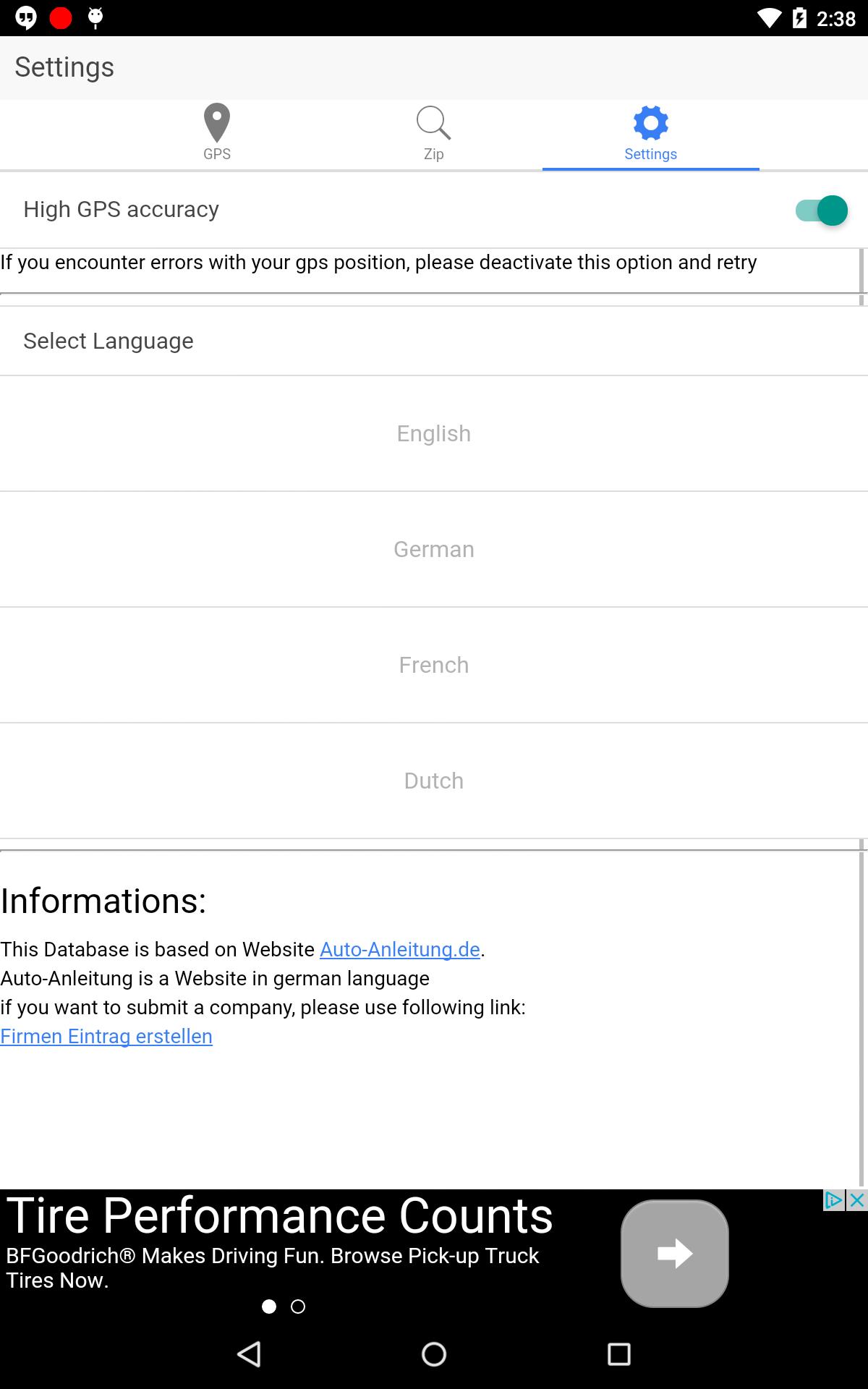Tap the Hangouts notification icon in status bar

pos(26,17)
